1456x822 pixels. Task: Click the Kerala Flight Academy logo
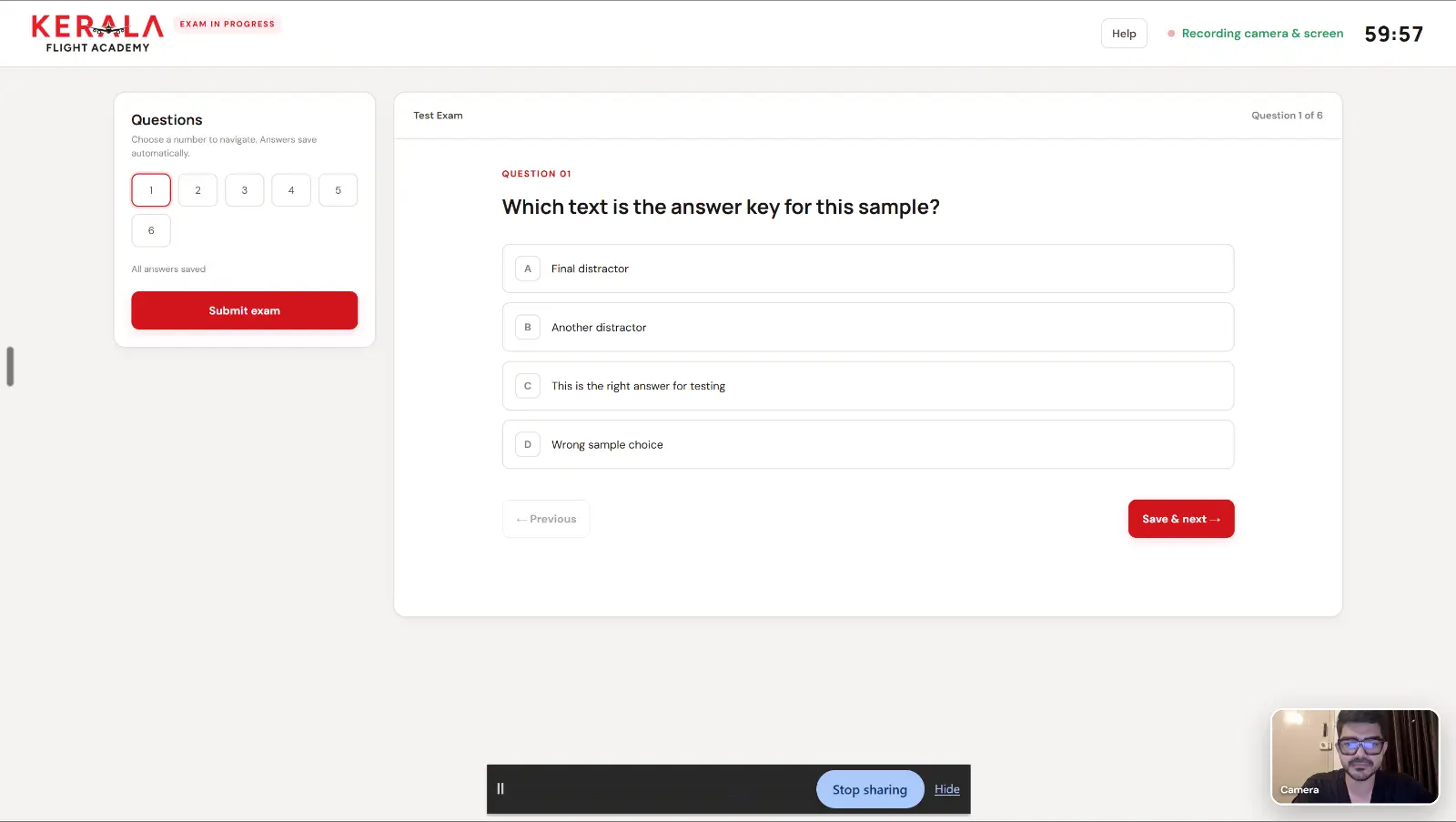click(97, 34)
